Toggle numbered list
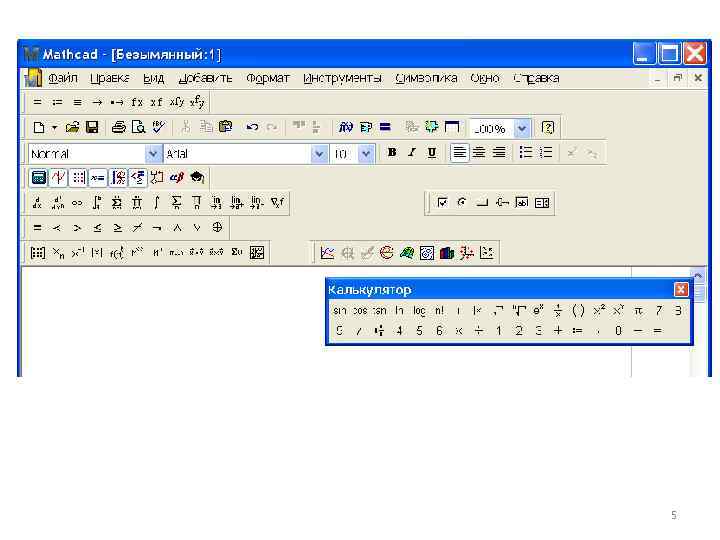The width and height of the screenshot is (720, 540). pyautogui.click(x=546, y=152)
